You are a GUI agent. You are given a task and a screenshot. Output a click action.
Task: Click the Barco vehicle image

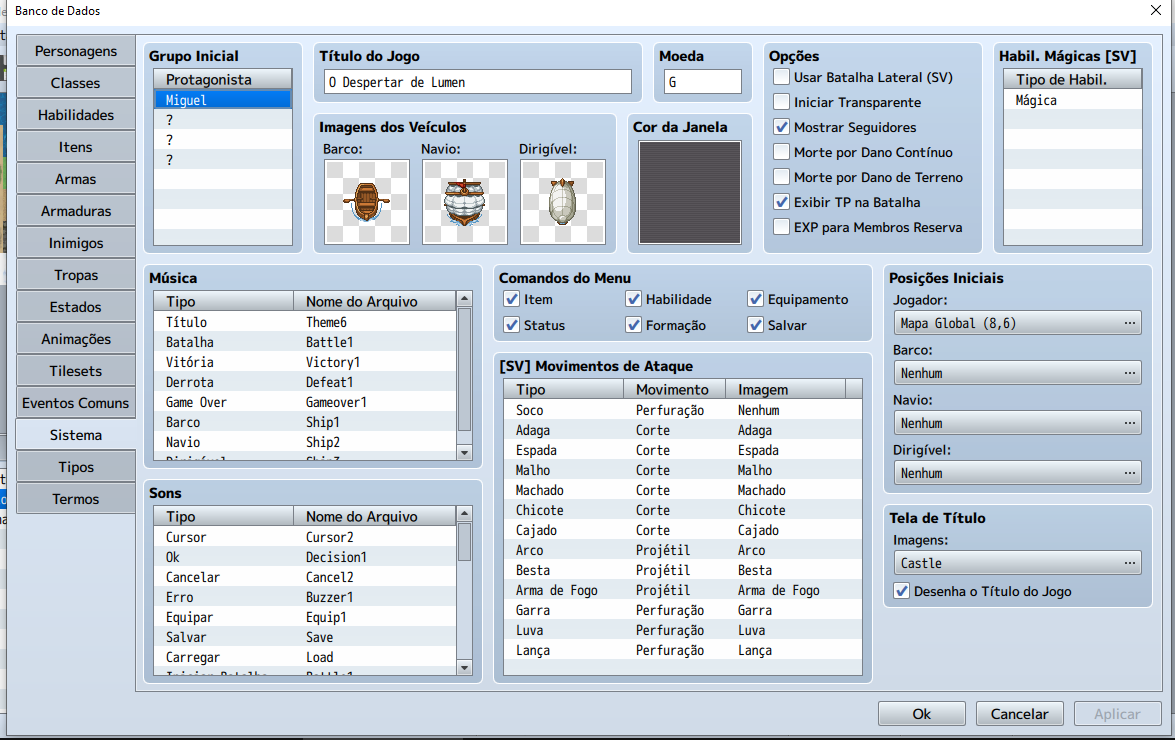coord(366,202)
